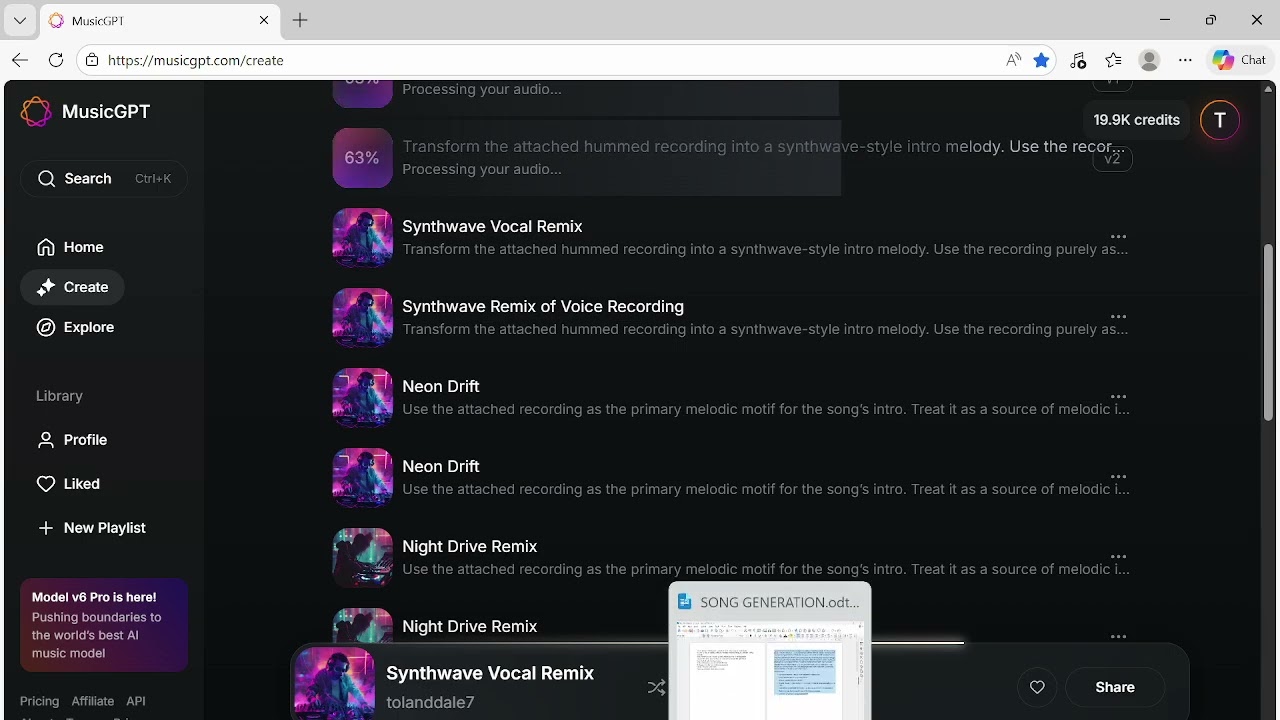1280x720 pixels.
Task: Open browser Settings and more menu
Action: click(1185, 60)
